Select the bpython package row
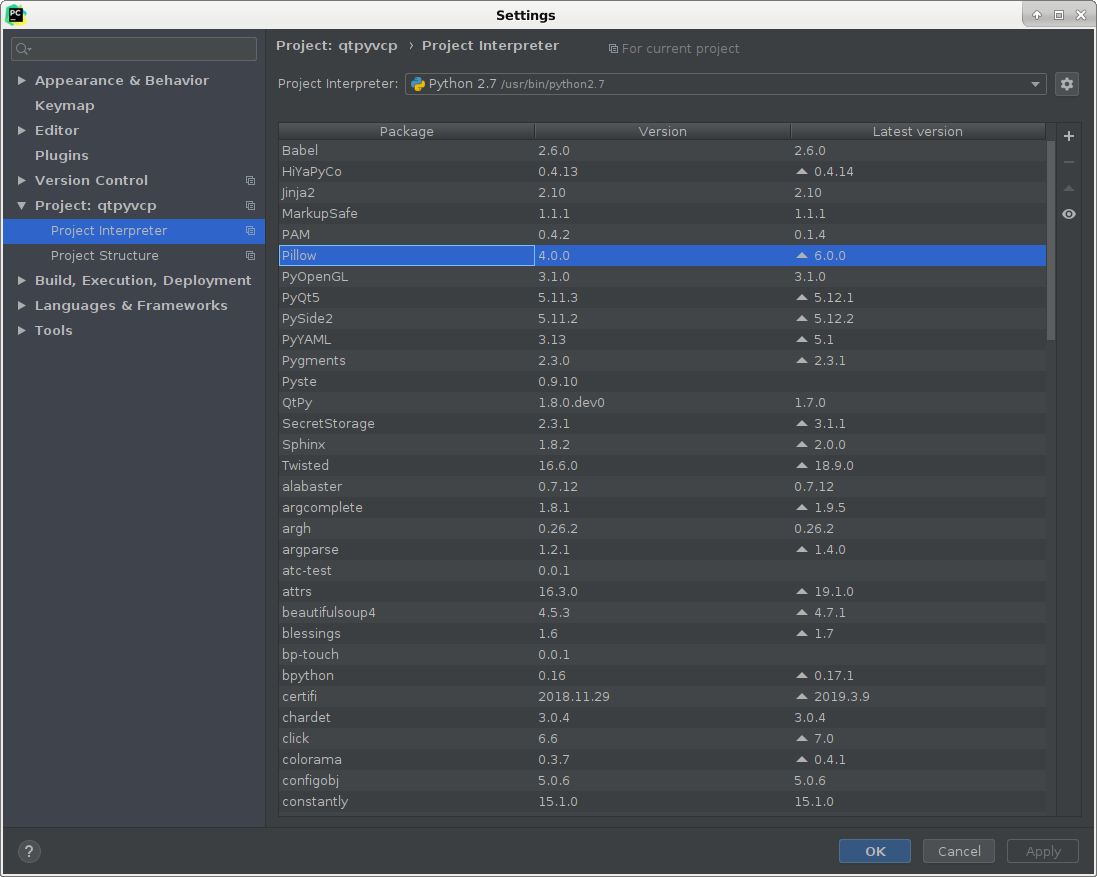This screenshot has height=877, width=1097. [663, 675]
